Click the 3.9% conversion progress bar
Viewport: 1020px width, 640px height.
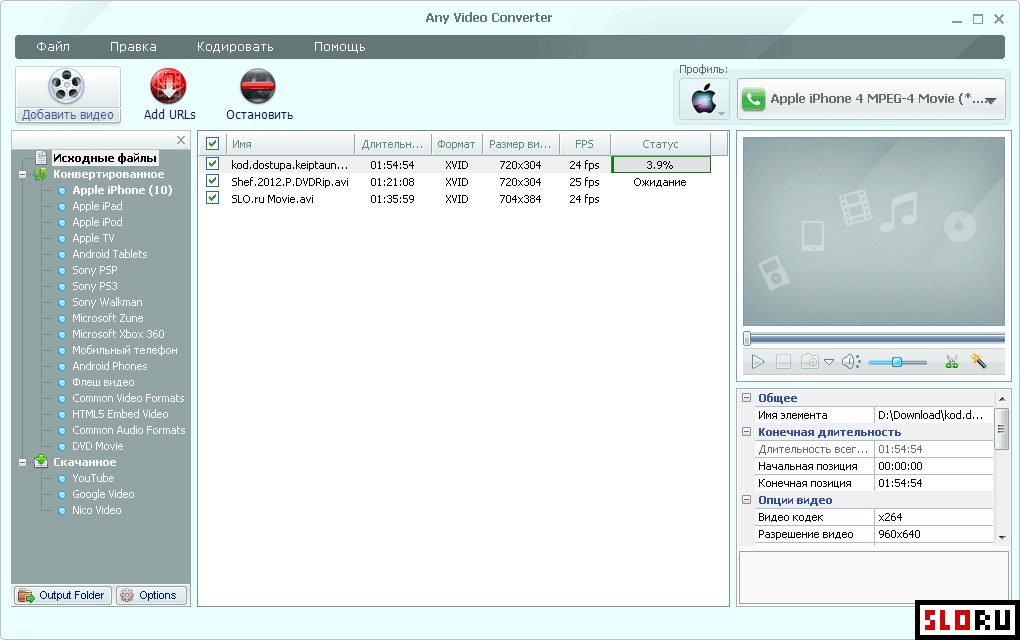pyautogui.click(x=661, y=165)
